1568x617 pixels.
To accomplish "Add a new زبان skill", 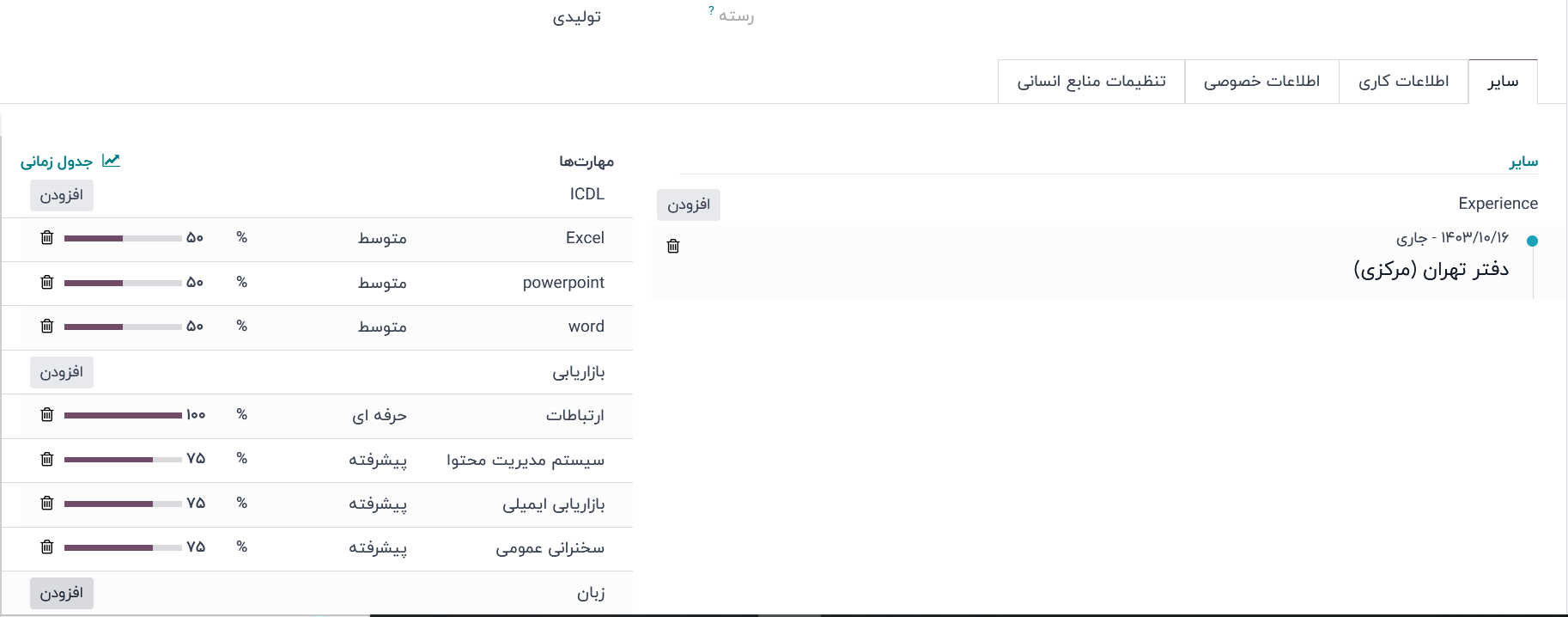I will (62, 593).
